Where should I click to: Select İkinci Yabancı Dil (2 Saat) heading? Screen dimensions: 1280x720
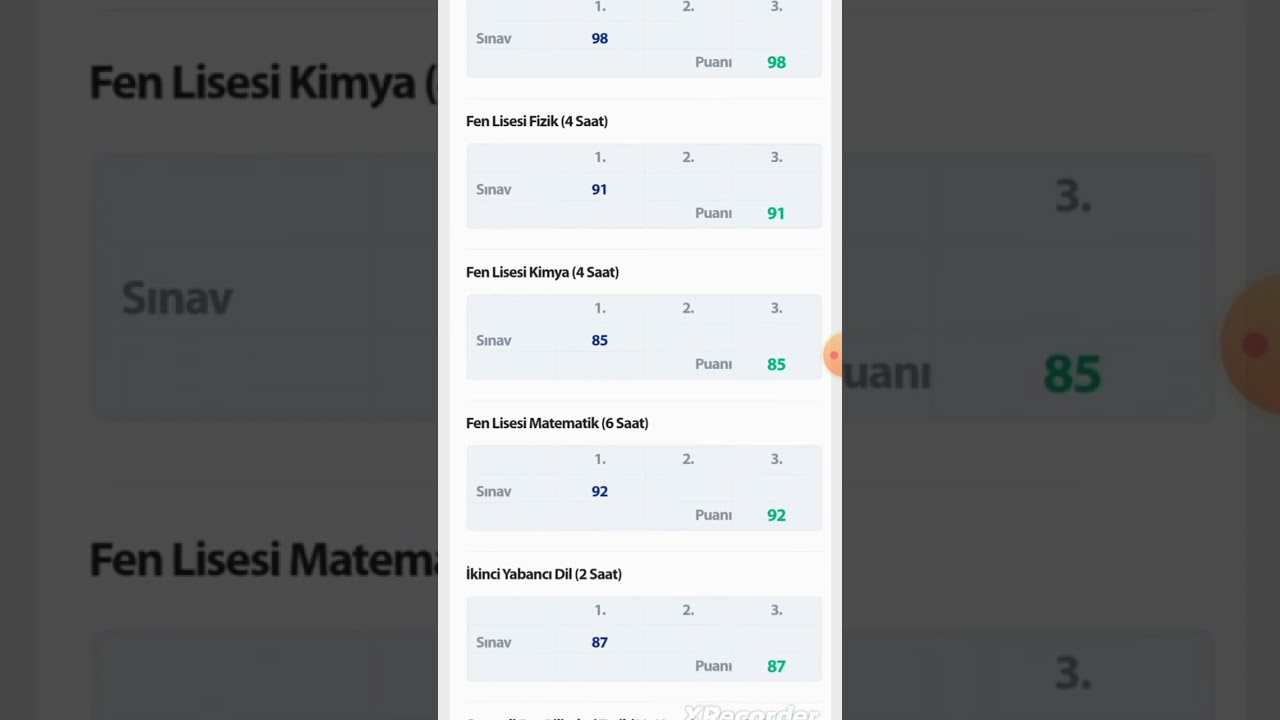[544, 574]
